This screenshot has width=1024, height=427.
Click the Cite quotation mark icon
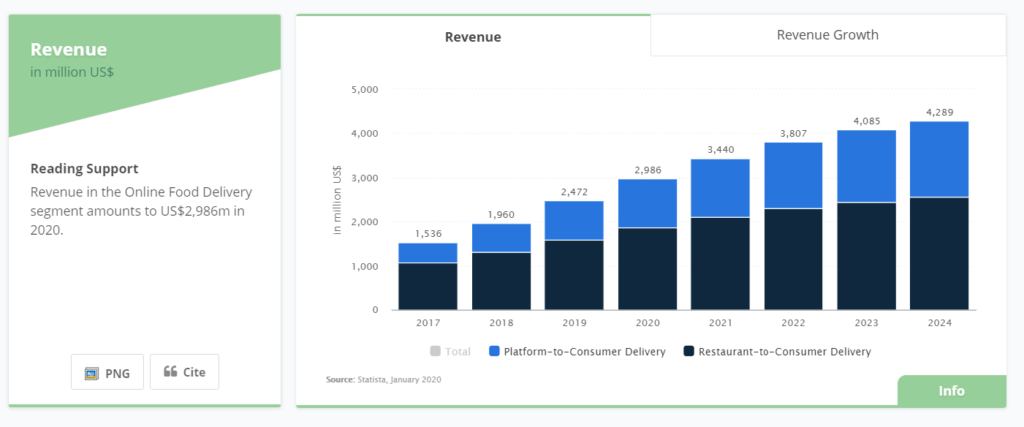(x=170, y=372)
